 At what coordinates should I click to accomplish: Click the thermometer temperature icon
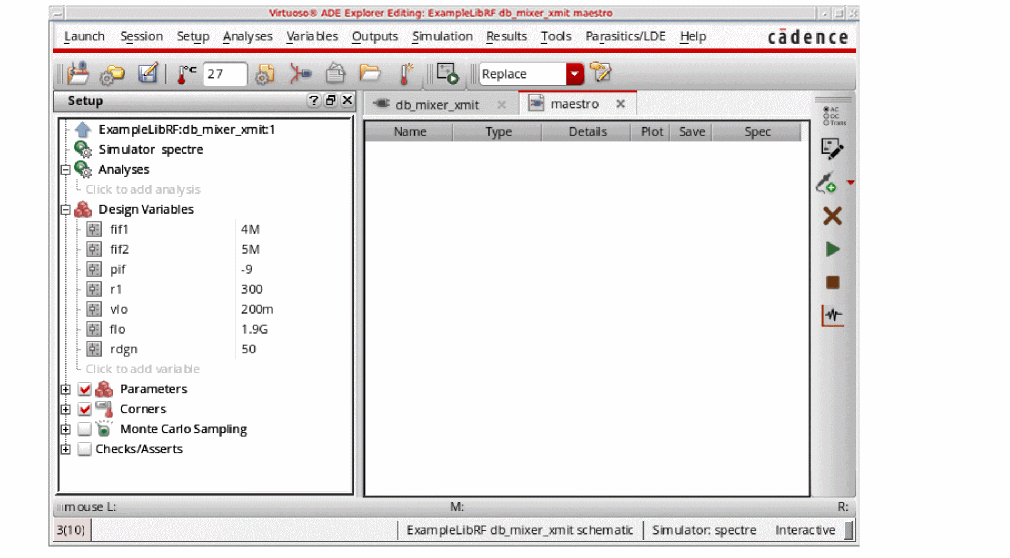click(186, 74)
